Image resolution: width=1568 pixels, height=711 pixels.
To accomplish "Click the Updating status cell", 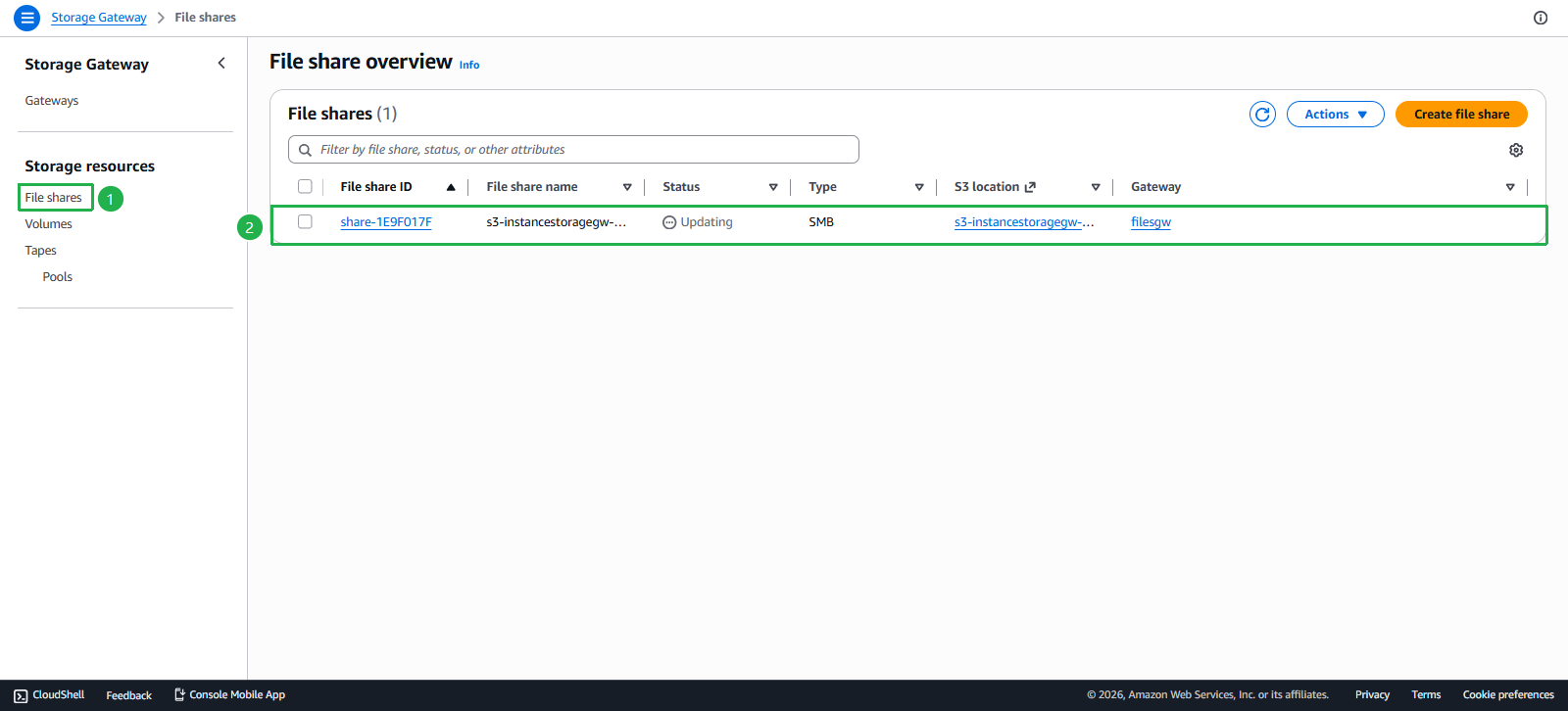I will [x=698, y=222].
